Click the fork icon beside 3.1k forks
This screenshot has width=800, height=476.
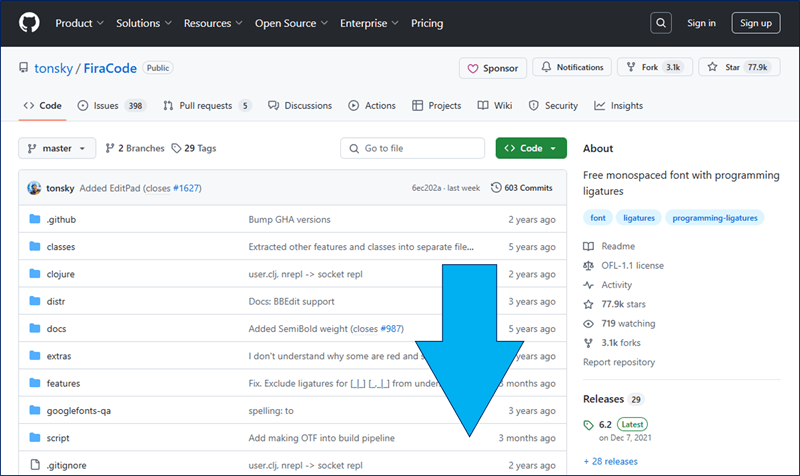(x=588, y=343)
